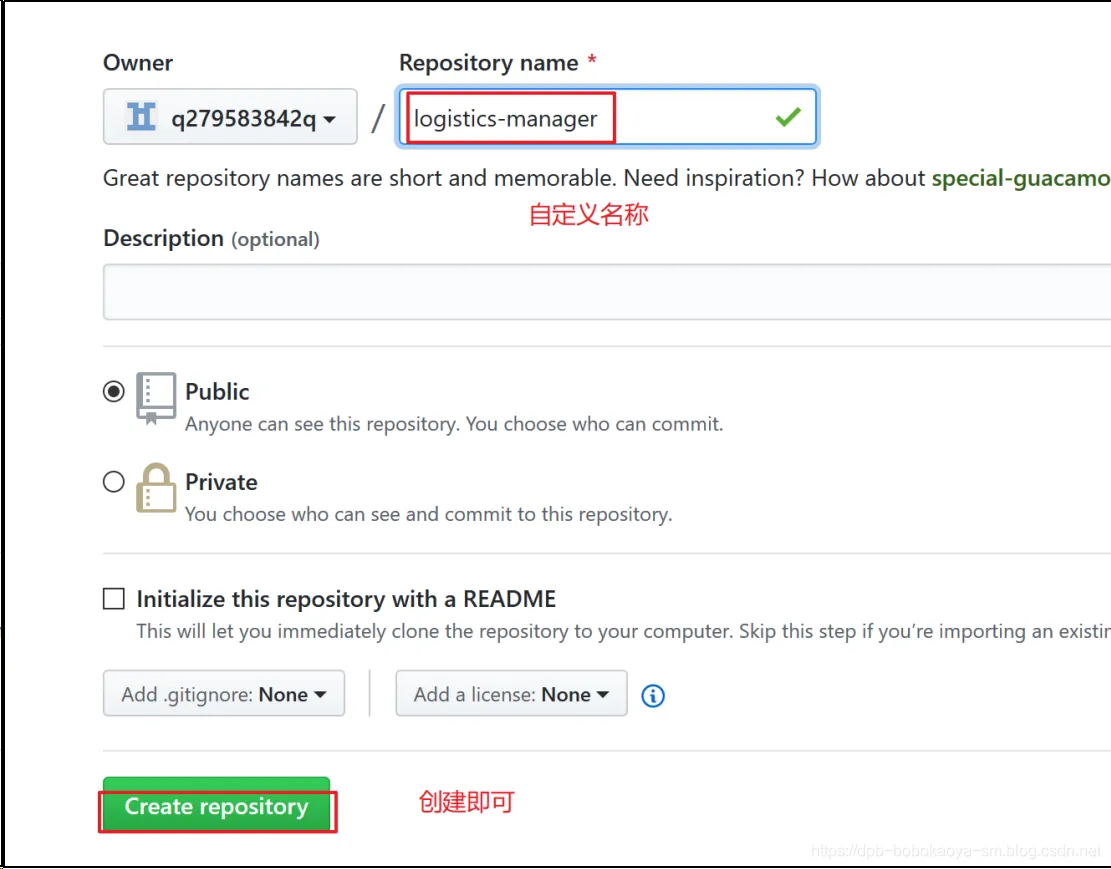Select the Public radio button

(x=113, y=391)
